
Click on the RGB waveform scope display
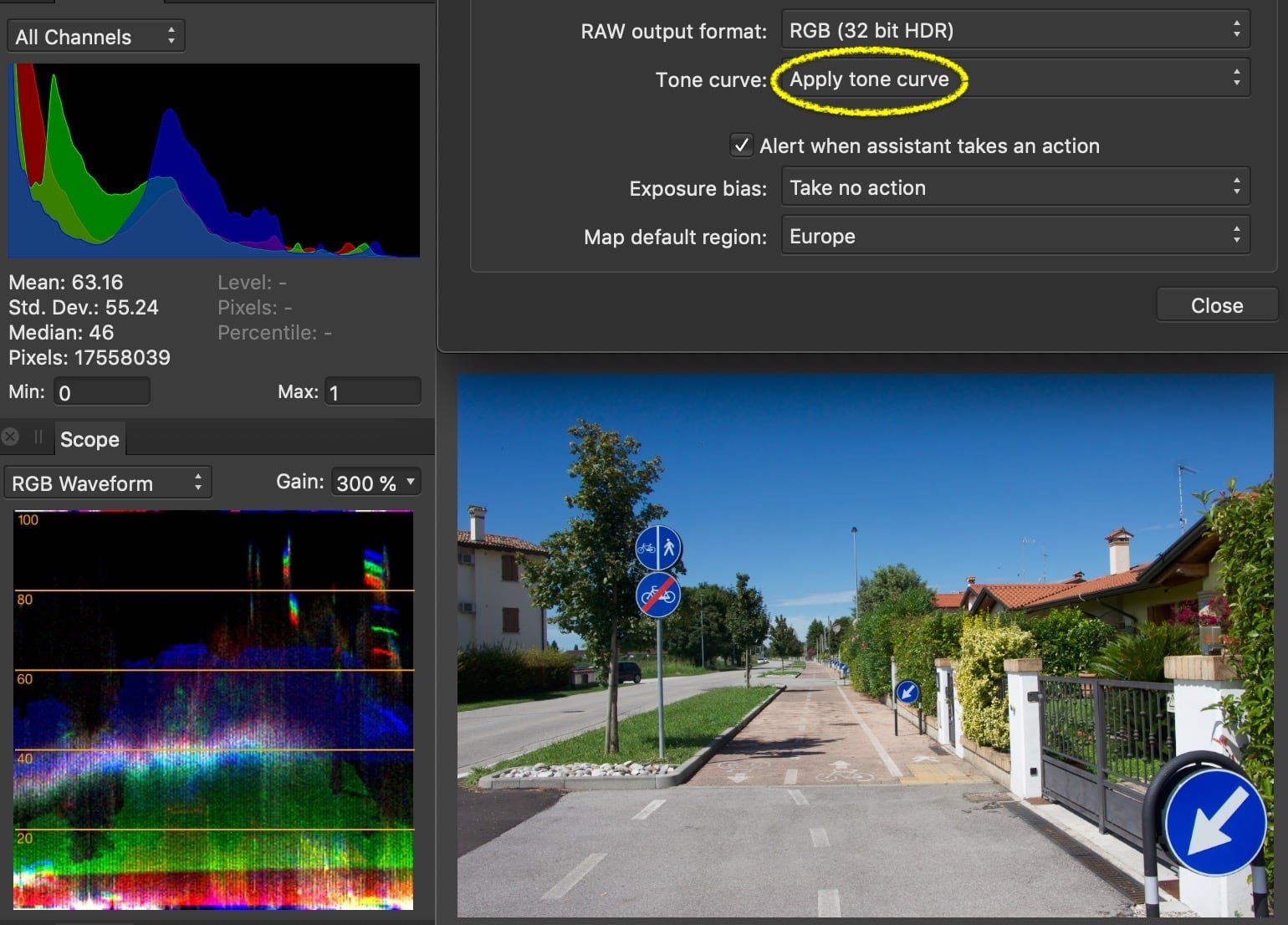[213, 710]
